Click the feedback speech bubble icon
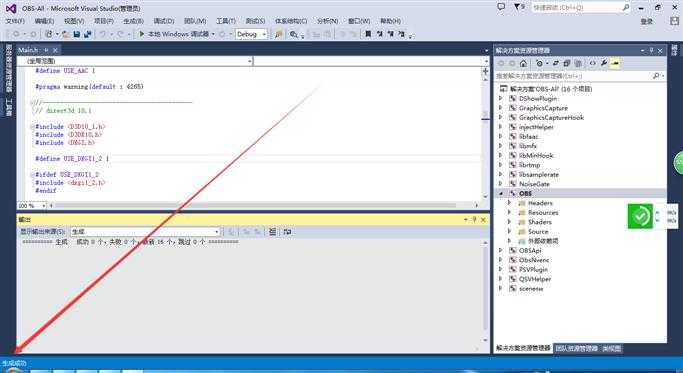683x373 pixels. click(501, 7)
